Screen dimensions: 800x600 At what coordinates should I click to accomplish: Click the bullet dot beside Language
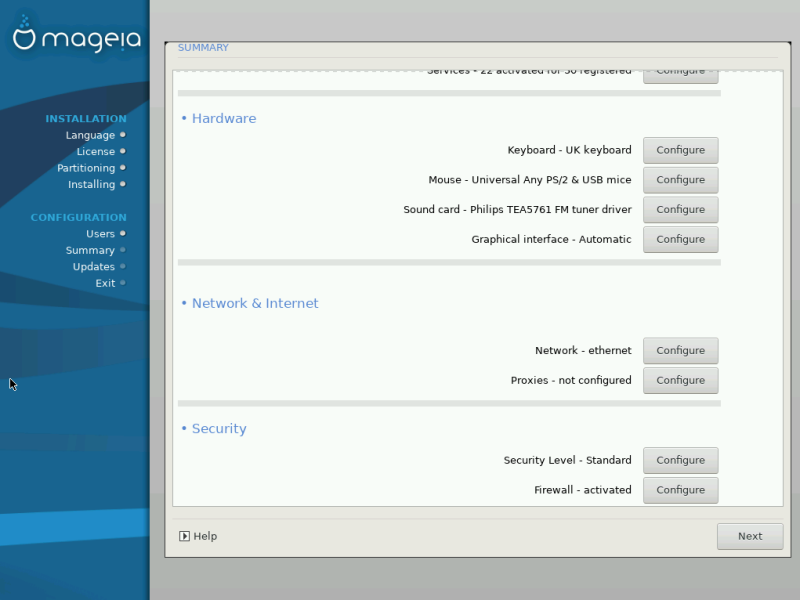click(122, 135)
